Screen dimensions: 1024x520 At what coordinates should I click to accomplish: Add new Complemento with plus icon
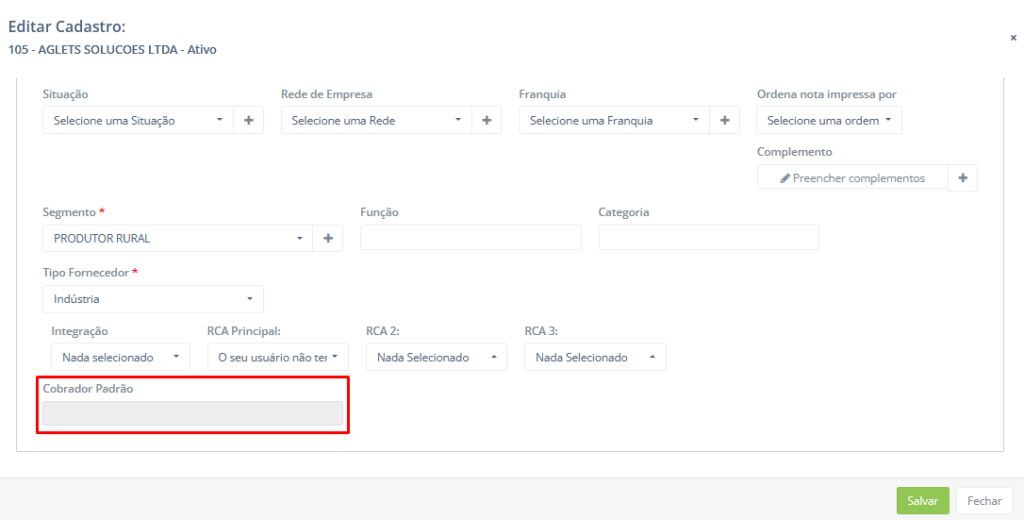pos(963,178)
